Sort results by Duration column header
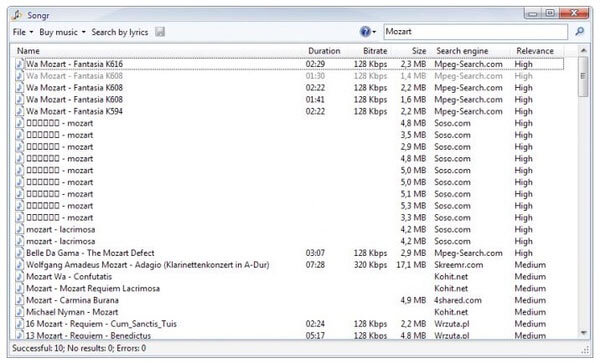Viewport: 600px width, 363px height. click(324, 51)
